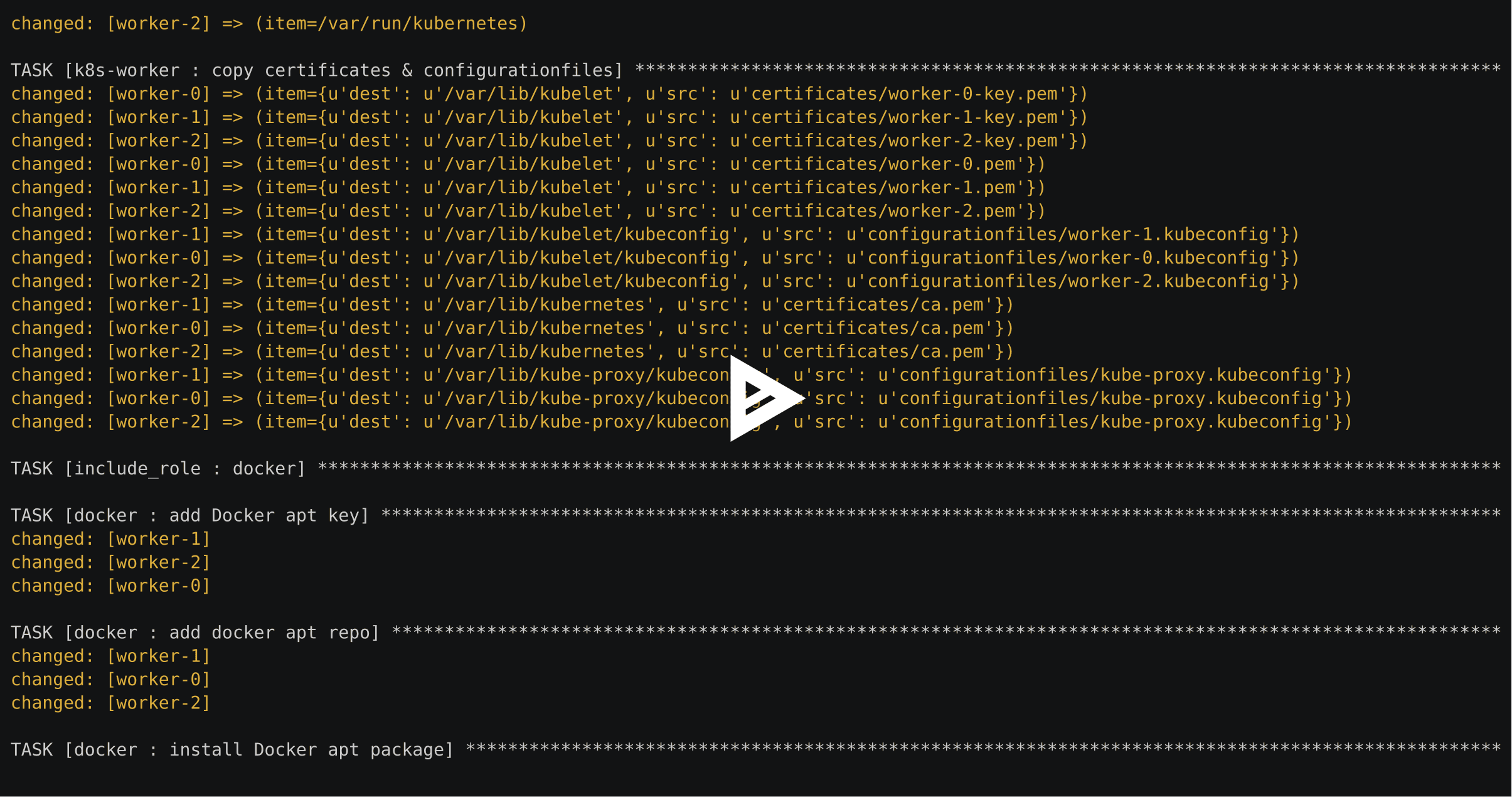Click the line with item=/var/run/kubernetes

270,24
